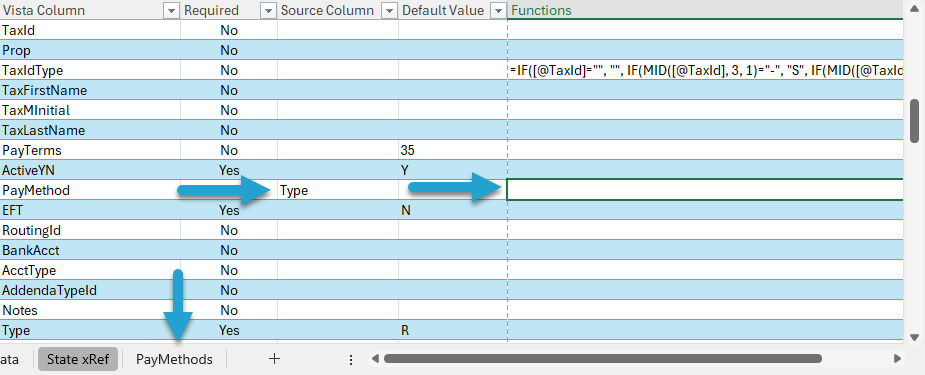Open the Vista Column filter dropdown
This screenshot has height=375, width=925.
(172, 11)
